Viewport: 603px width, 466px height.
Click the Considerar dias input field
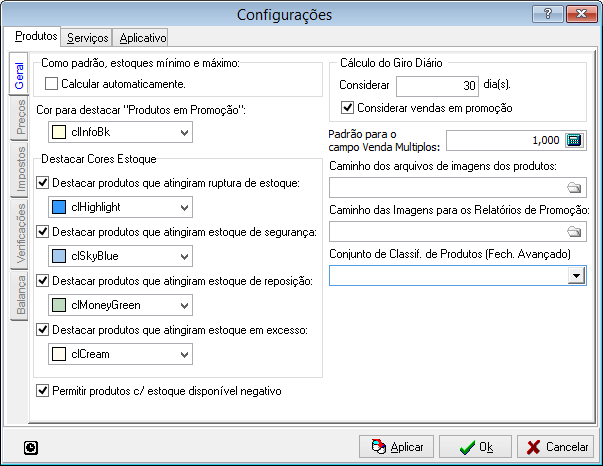click(437, 85)
